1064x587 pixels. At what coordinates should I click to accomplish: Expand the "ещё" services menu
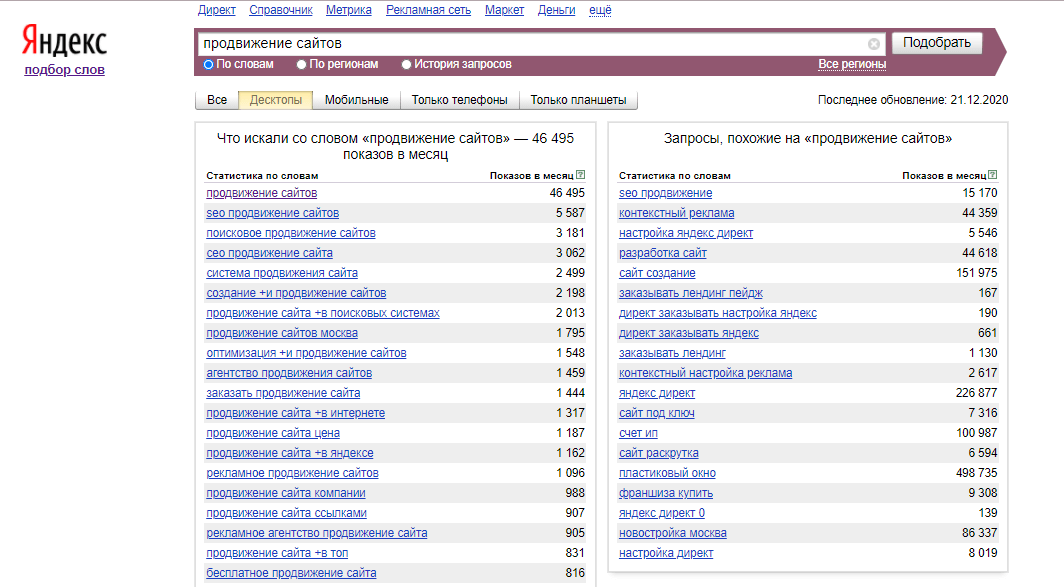pyautogui.click(x=600, y=10)
